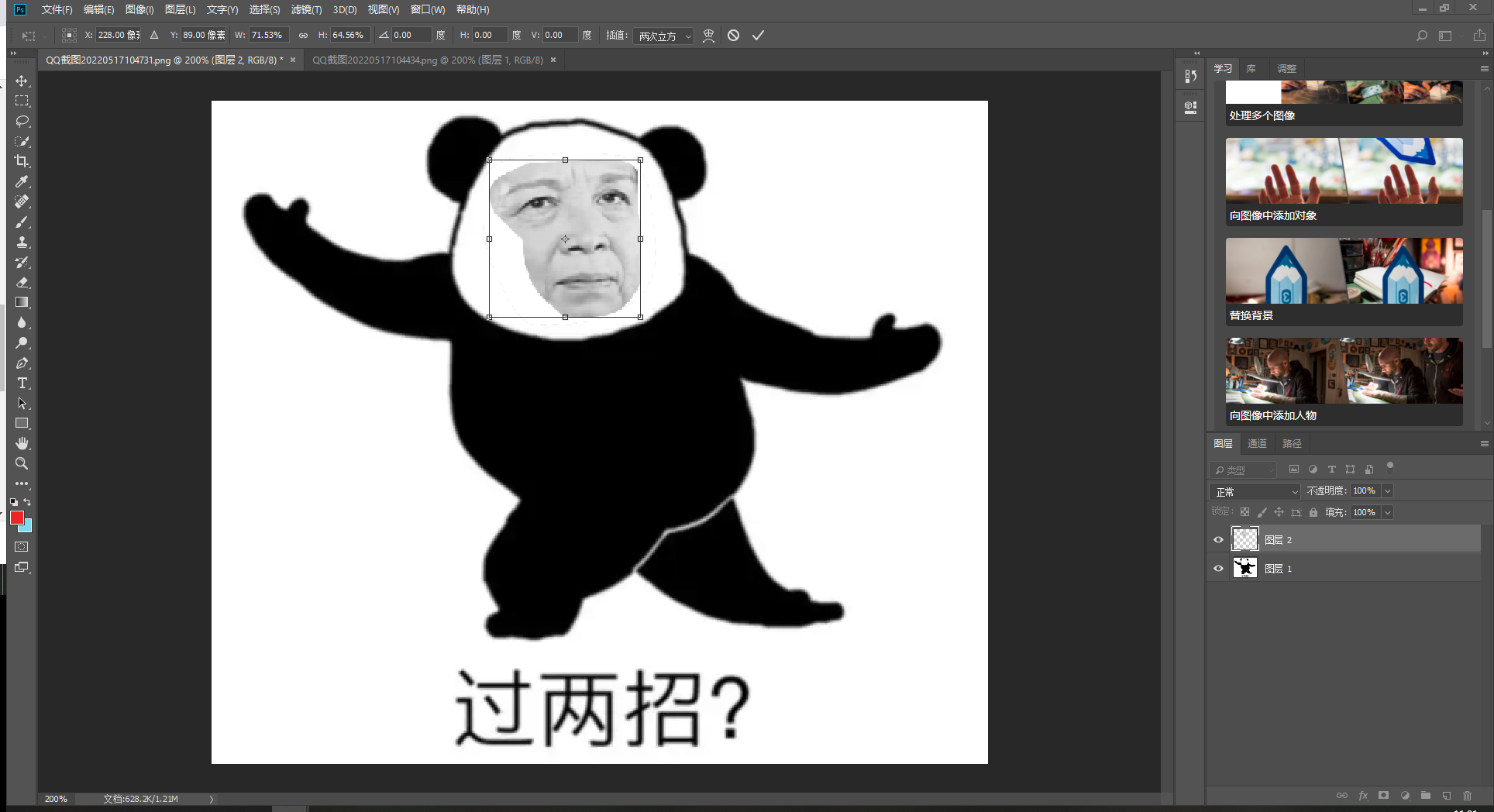Select the Rectangle shape tool
Image resolution: width=1494 pixels, height=812 pixels.
point(22,423)
